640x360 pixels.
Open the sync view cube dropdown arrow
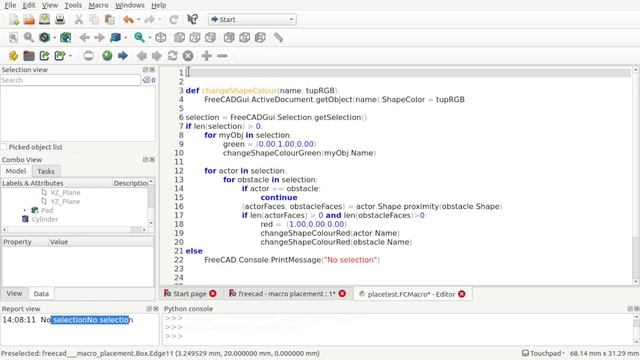(125, 38)
